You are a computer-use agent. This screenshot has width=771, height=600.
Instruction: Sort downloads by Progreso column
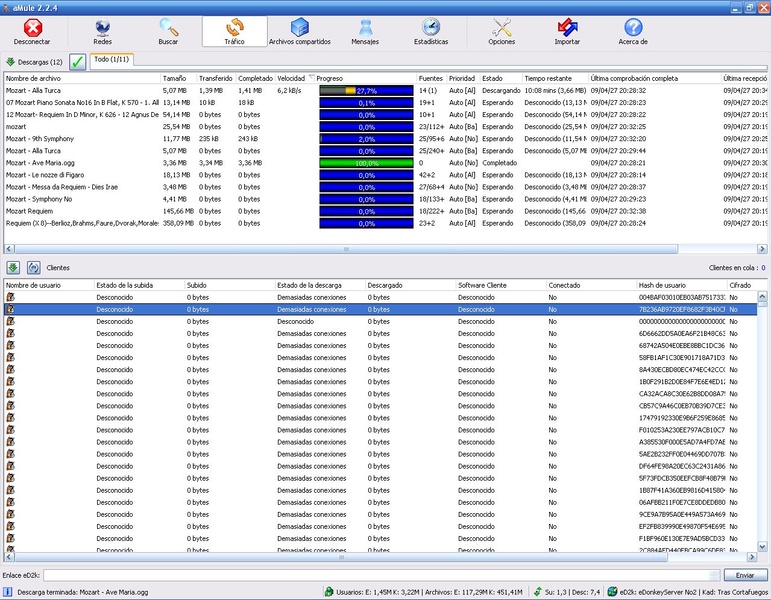[x=365, y=78]
